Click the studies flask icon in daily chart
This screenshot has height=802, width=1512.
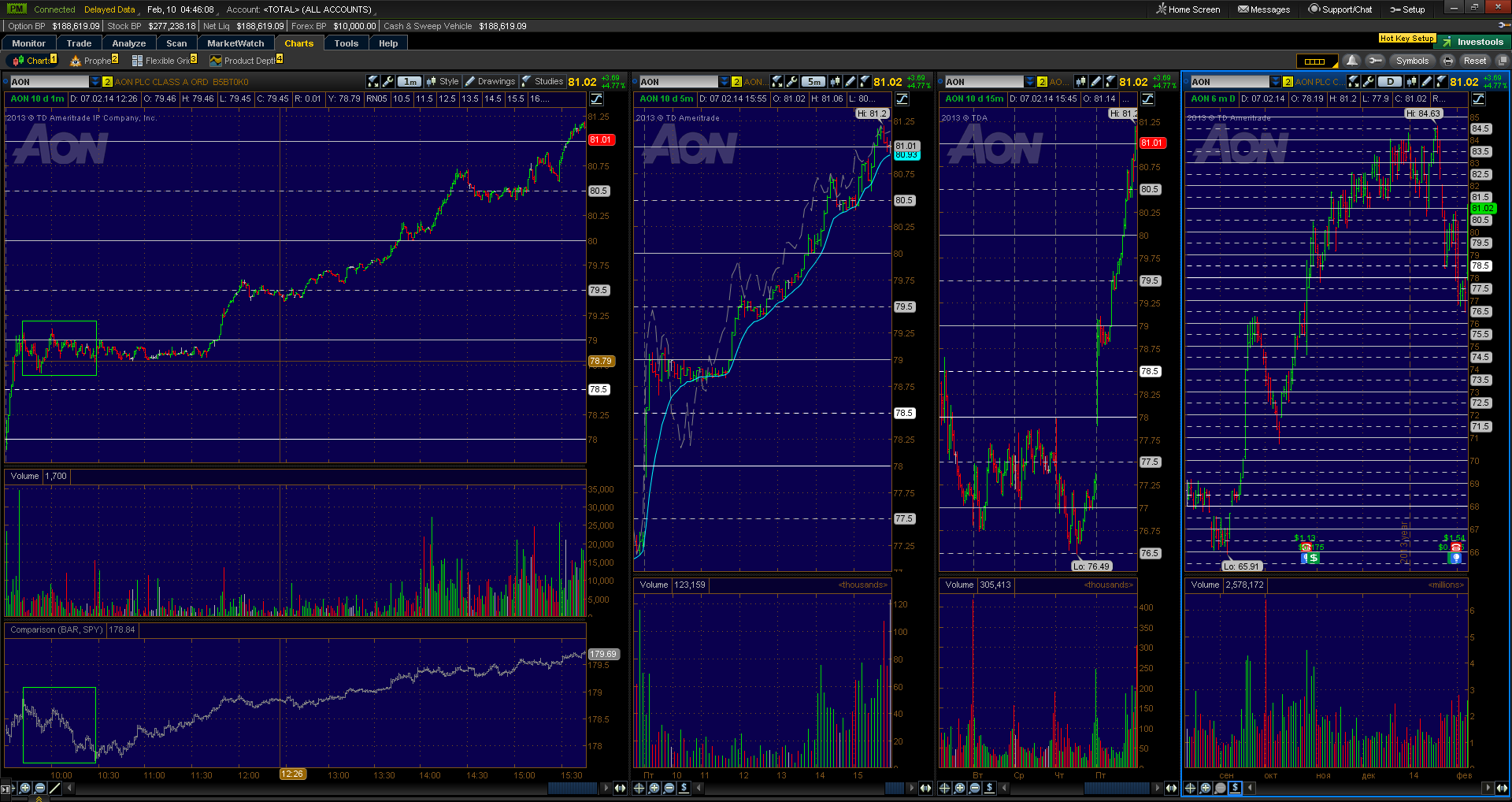[1441, 82]
